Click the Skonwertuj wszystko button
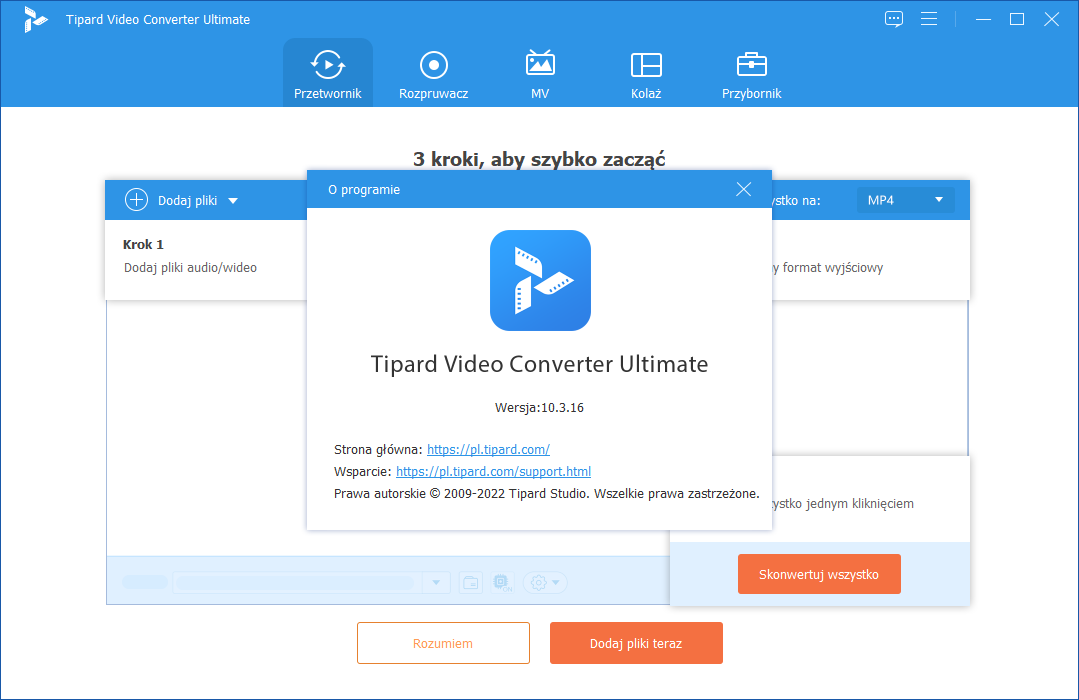1079x700 pixels. pos(819,574)
